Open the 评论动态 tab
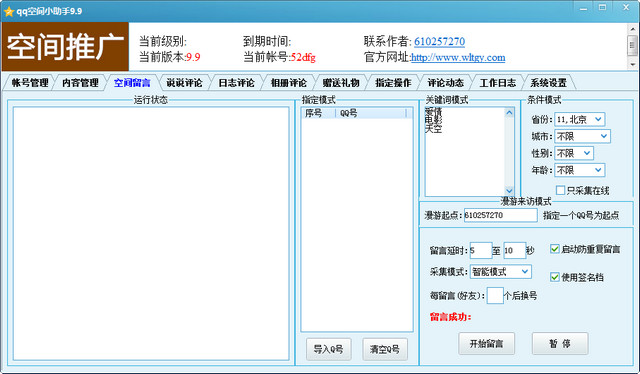This screenshot has height=374, width=640. pyautogui.click(x=445, y=83)
